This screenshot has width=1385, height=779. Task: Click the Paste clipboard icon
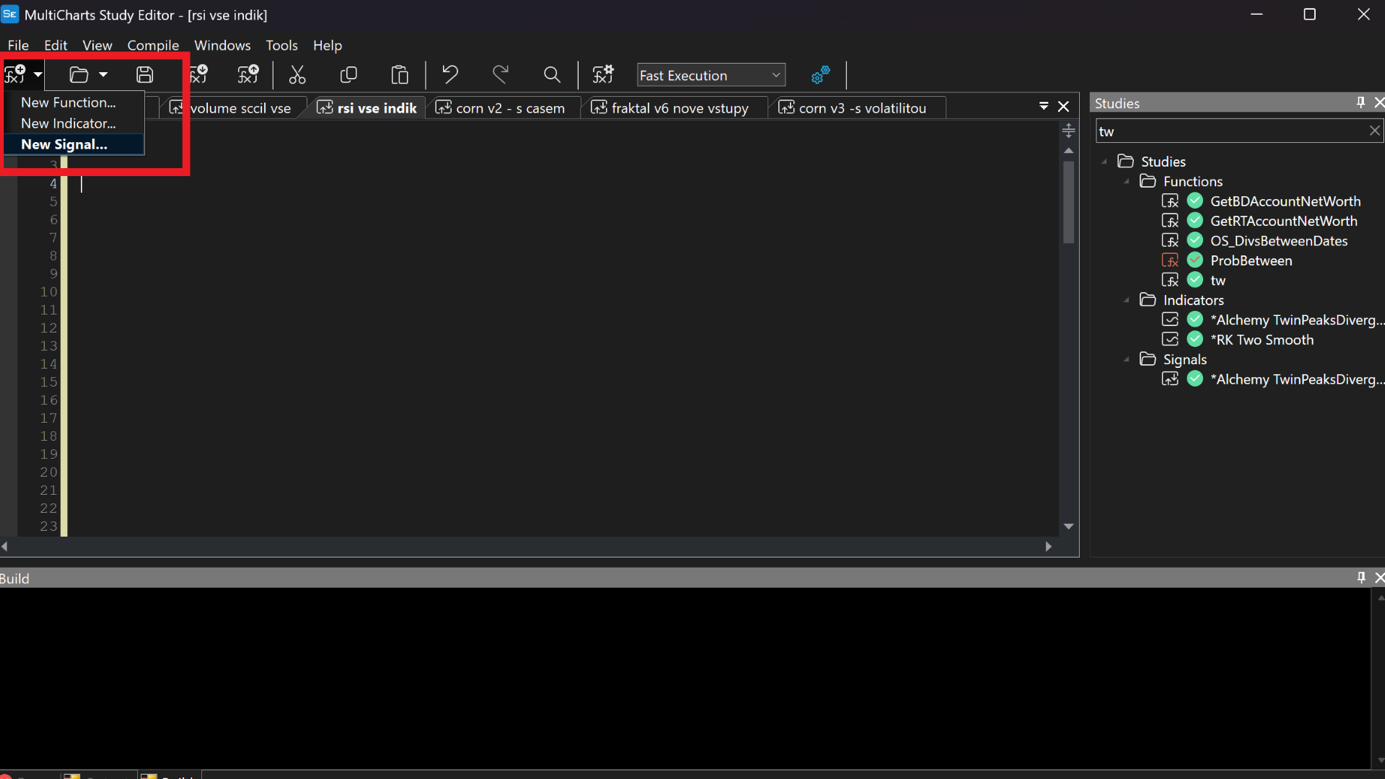(400, 75)
